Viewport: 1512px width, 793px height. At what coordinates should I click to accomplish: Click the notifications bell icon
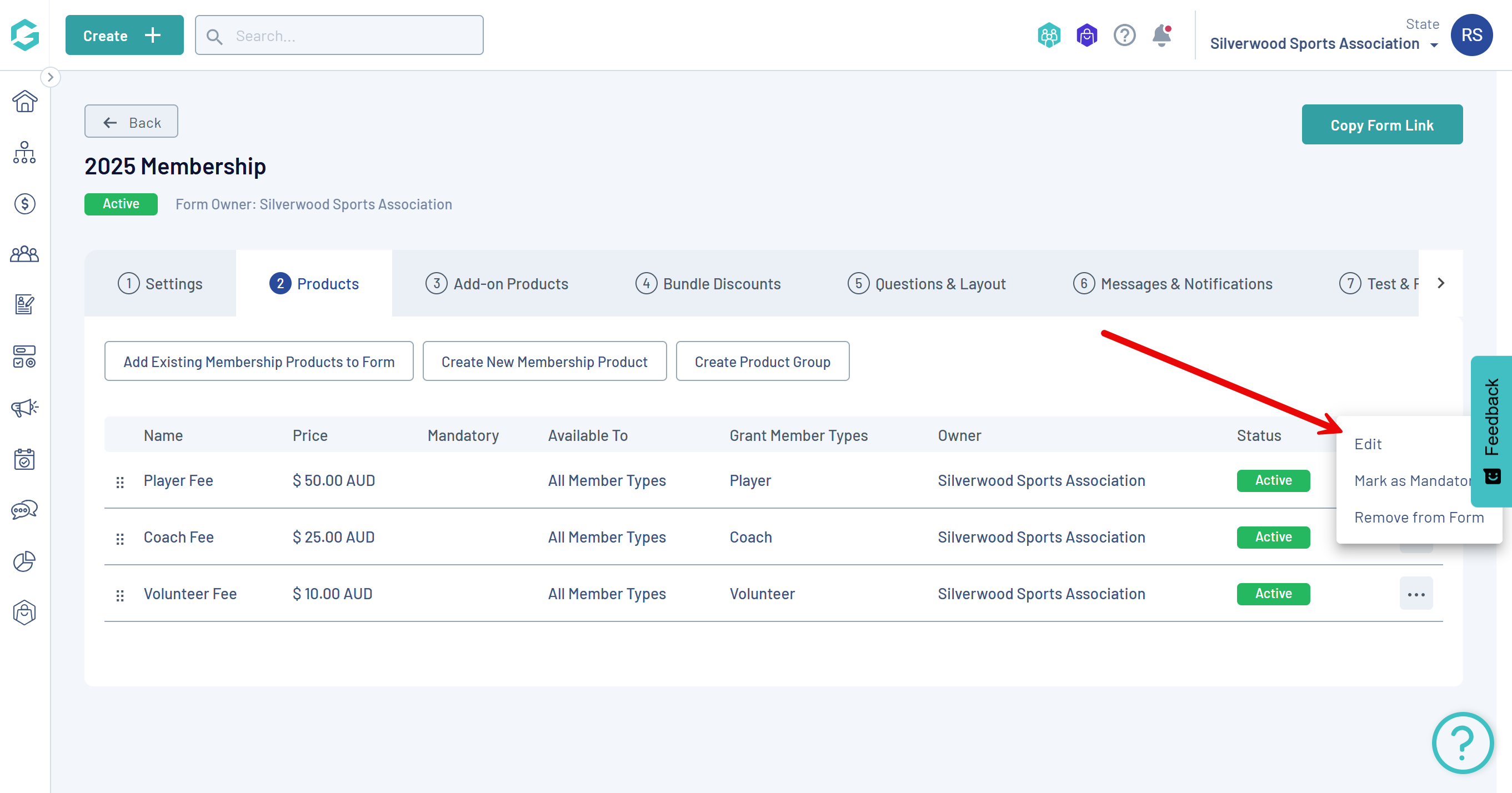click(1161, 36)
